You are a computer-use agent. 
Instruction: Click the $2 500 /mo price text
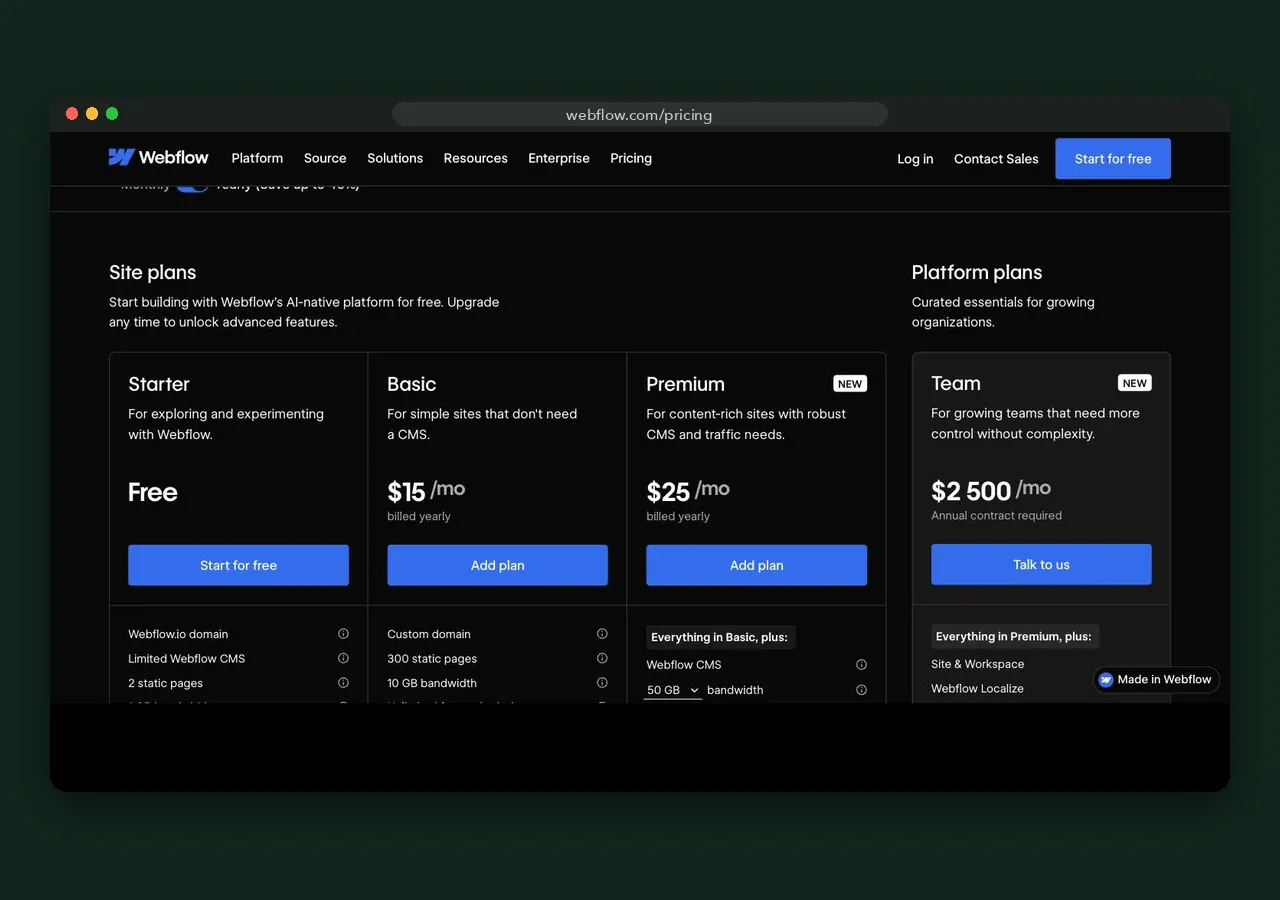(x=991, y=490)
